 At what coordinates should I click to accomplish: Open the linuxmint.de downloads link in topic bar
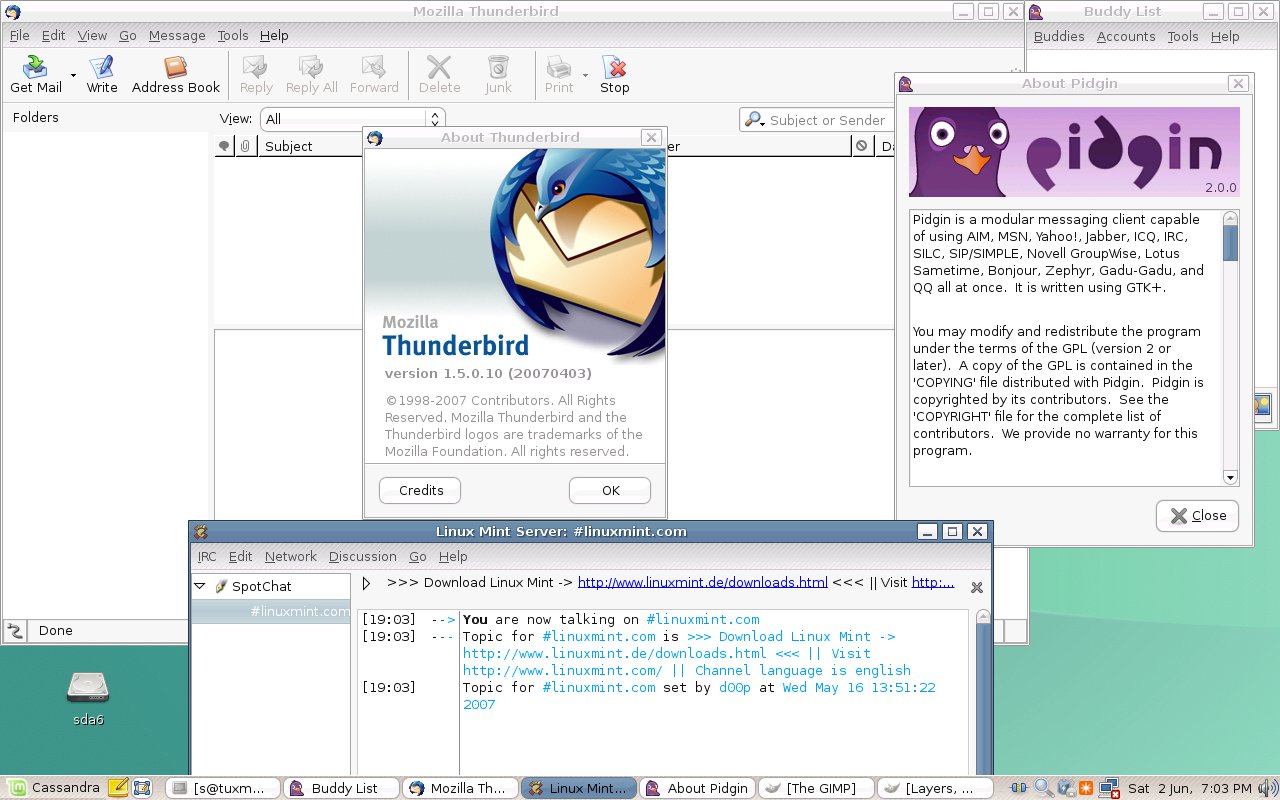pyautogui.click(x=703, y=582)
